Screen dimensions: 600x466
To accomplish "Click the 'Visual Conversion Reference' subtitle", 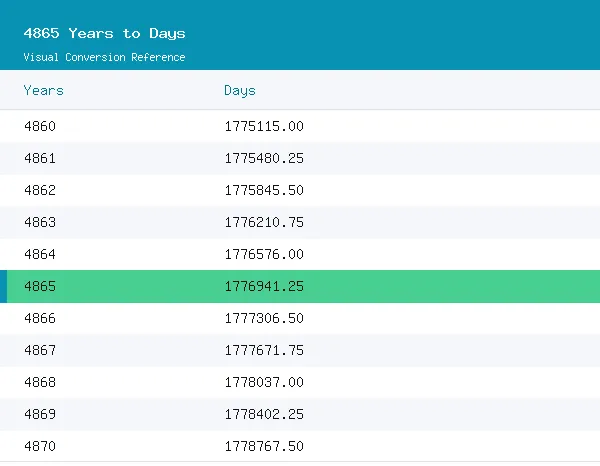I will click(104, 57).
